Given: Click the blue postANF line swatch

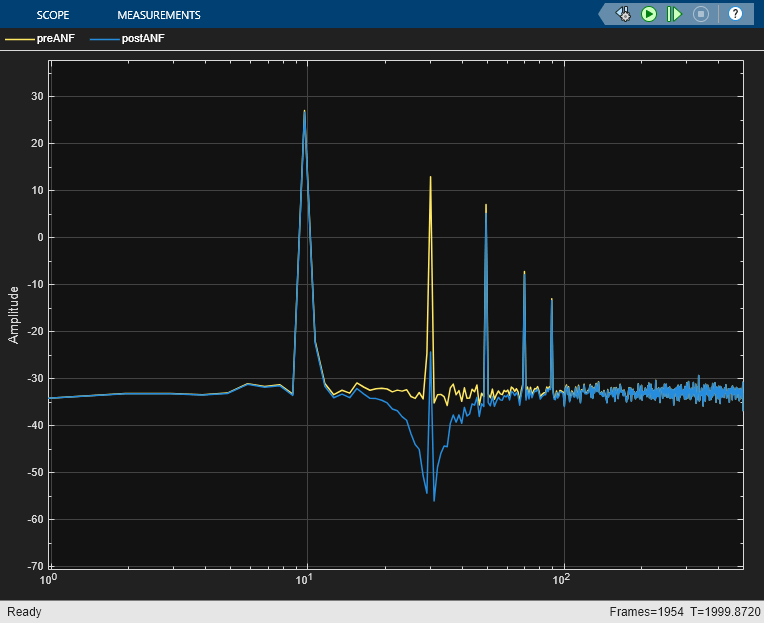Looking at the screenshot, I should (103, 39).
